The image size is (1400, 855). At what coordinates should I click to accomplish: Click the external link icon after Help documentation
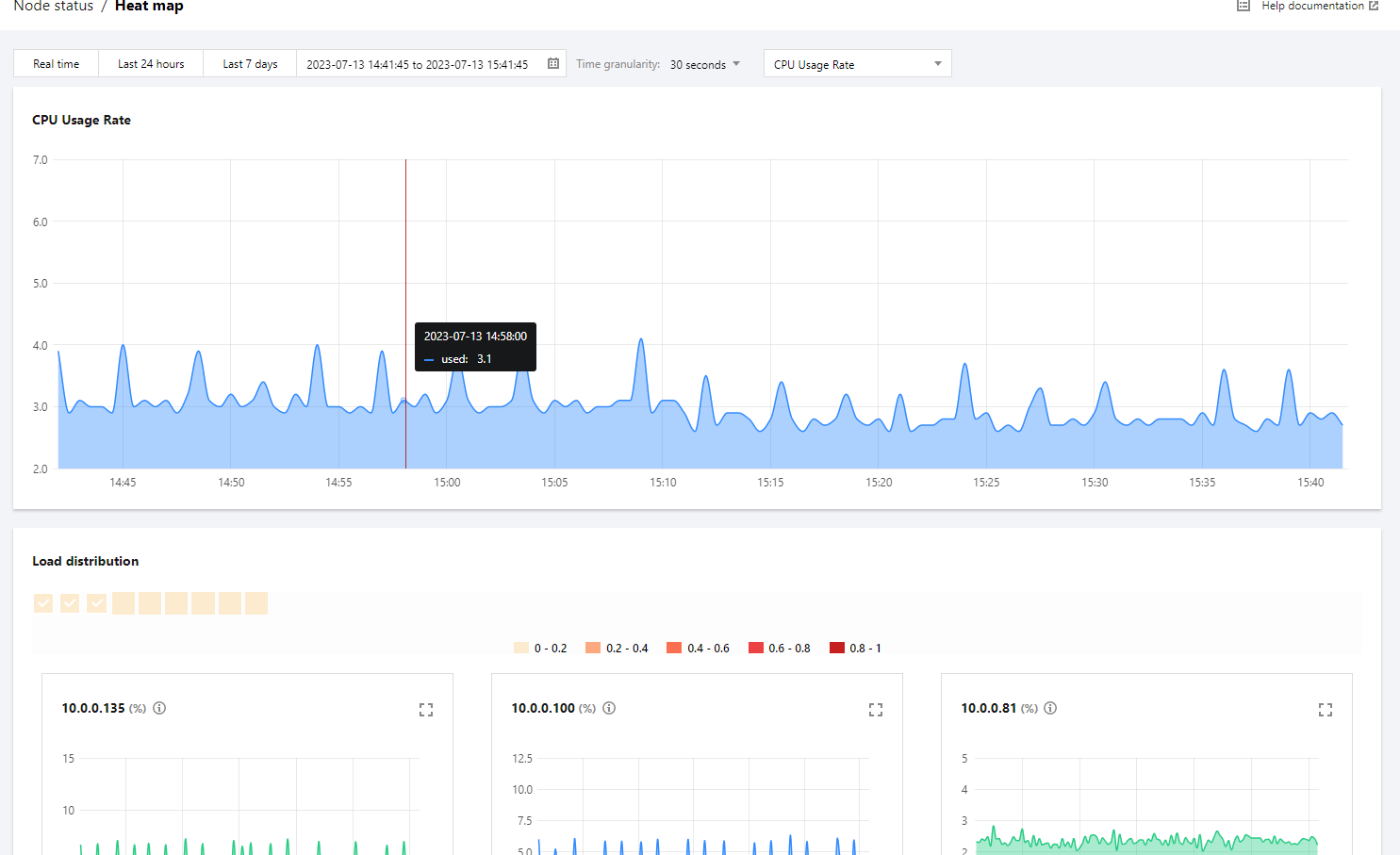pyautogui.click(x=1374, y=6)
